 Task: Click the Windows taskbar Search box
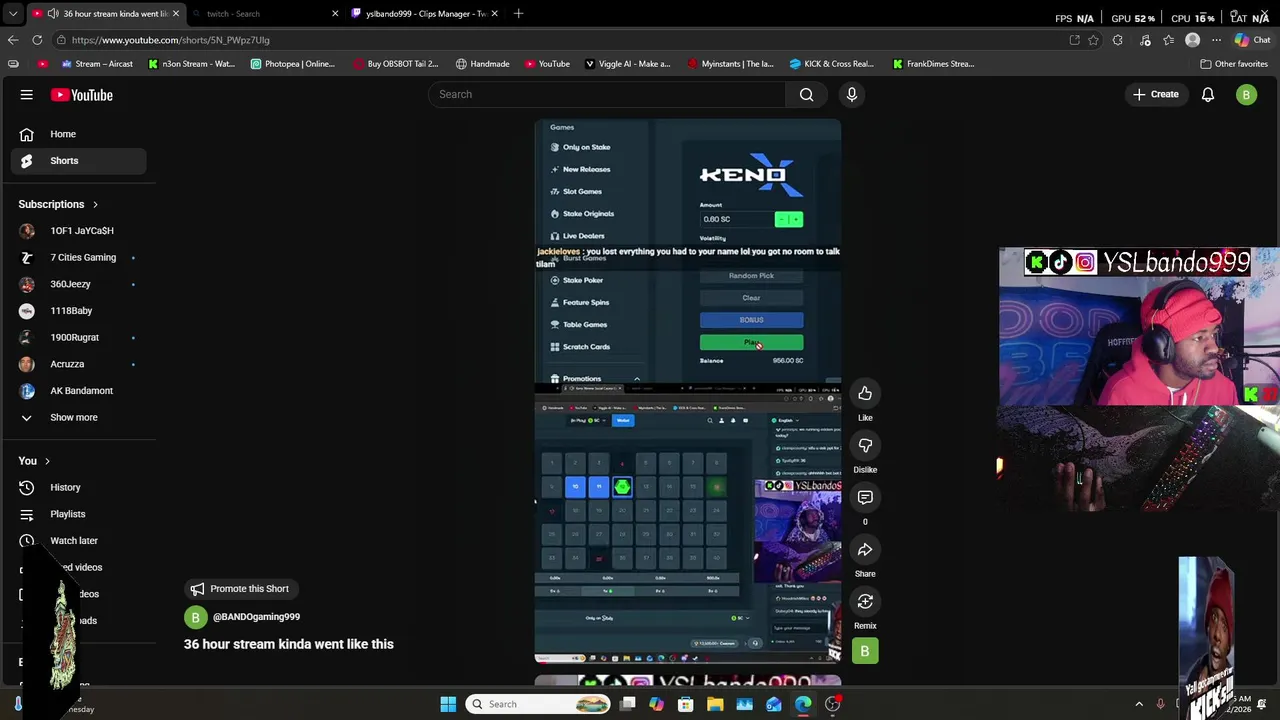(x=538, y=704)
